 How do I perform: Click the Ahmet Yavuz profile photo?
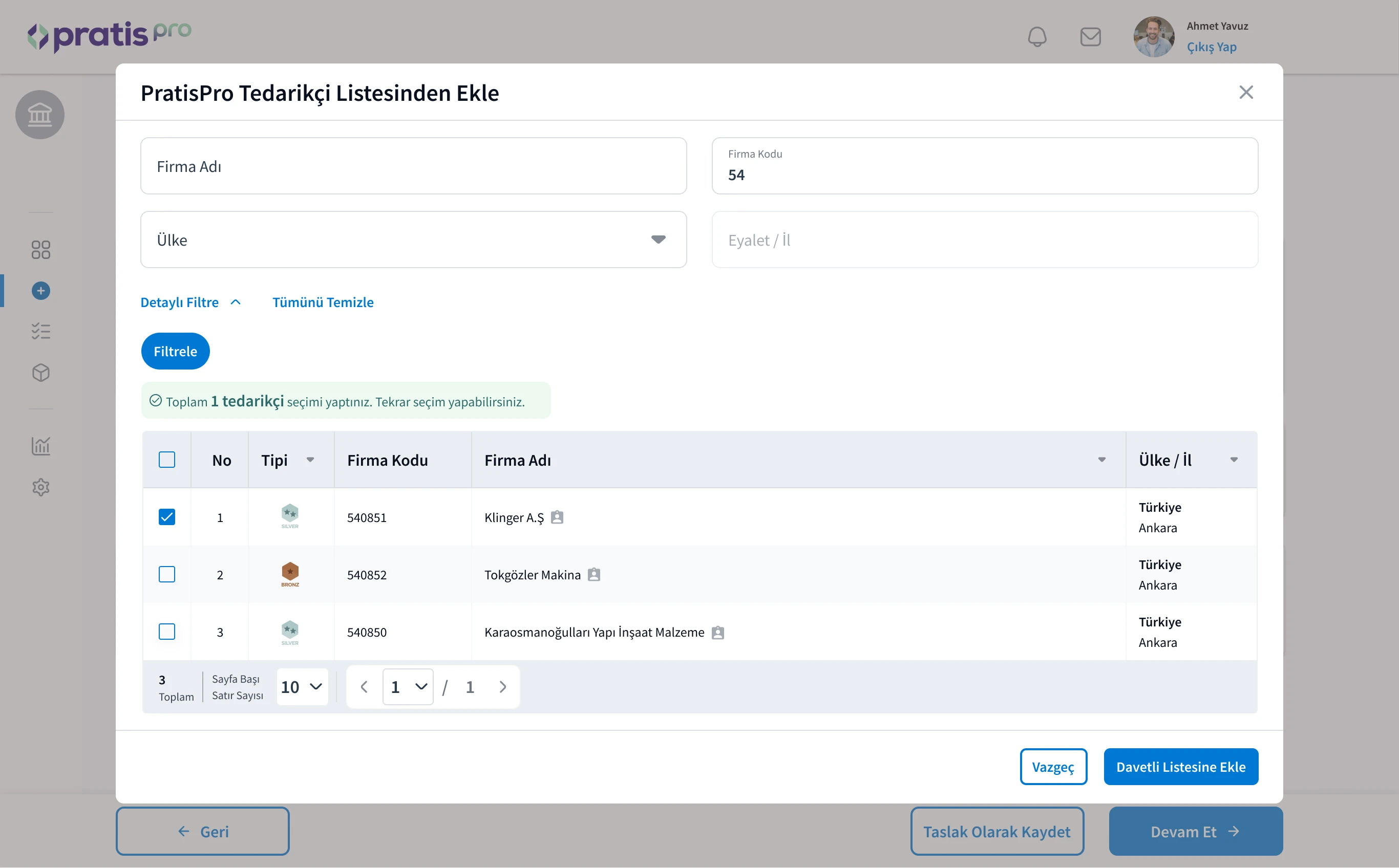1153,37
